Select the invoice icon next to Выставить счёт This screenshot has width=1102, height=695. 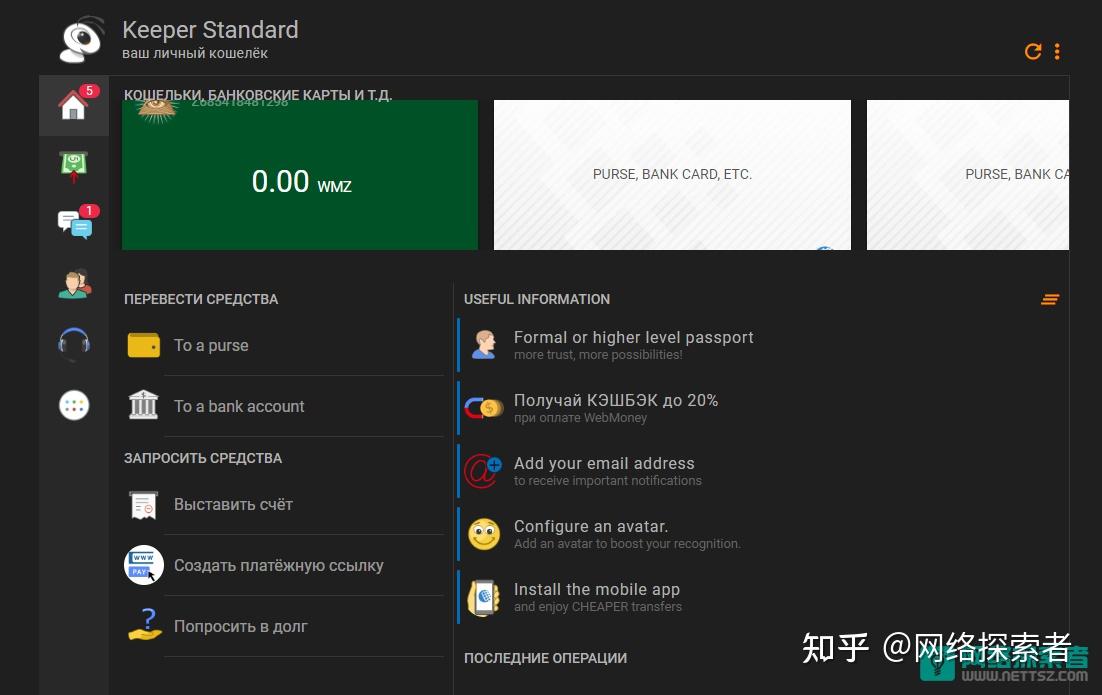(x=143, y=504)
